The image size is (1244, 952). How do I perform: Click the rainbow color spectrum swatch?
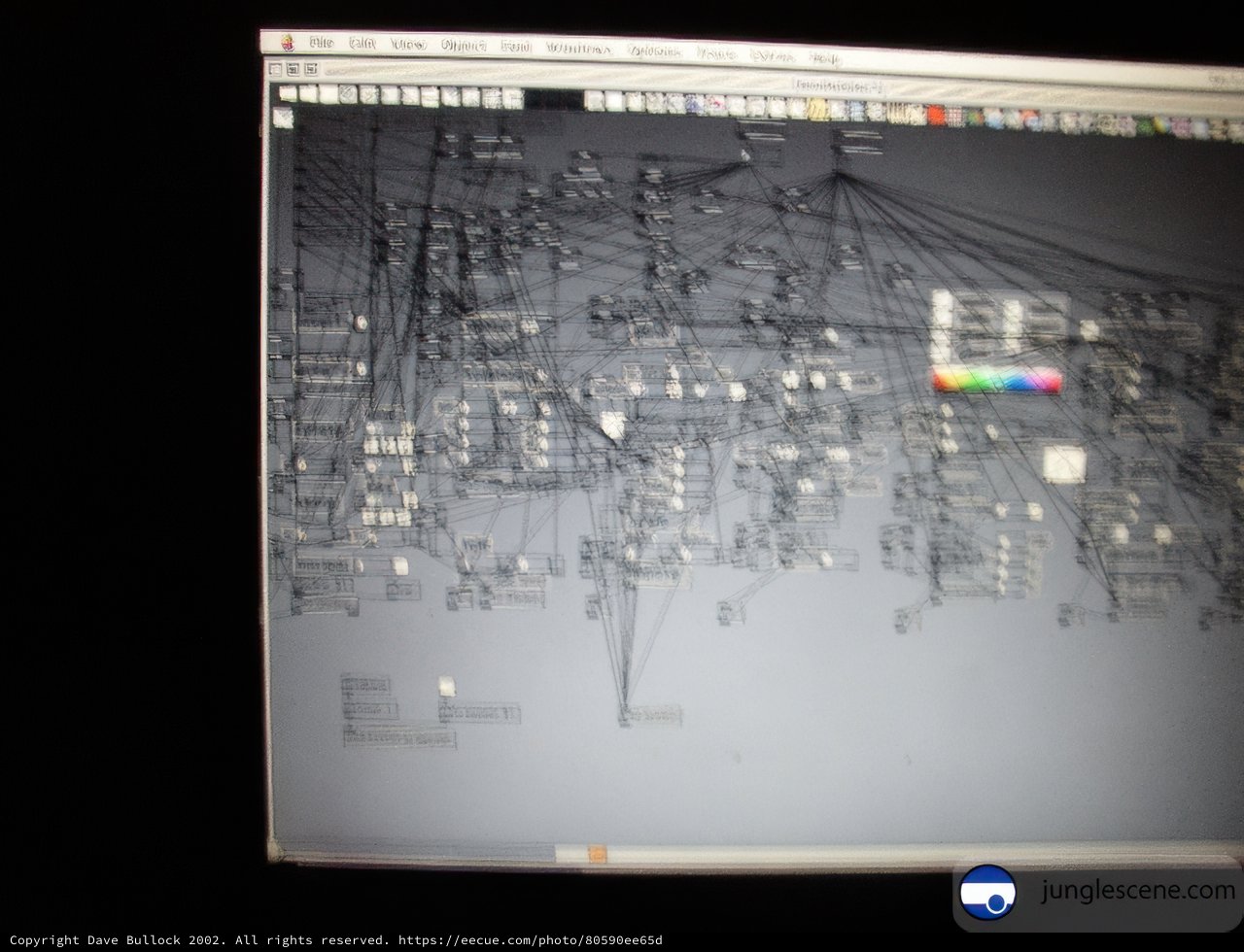996,380
